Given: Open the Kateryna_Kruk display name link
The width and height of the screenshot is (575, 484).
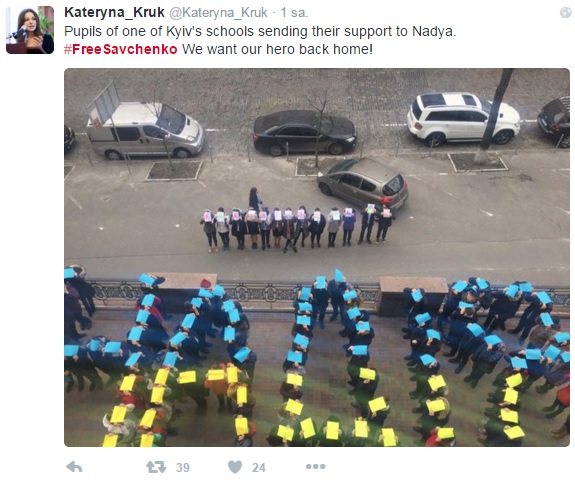Looking at the screenshot, I should tap(114, 12).
